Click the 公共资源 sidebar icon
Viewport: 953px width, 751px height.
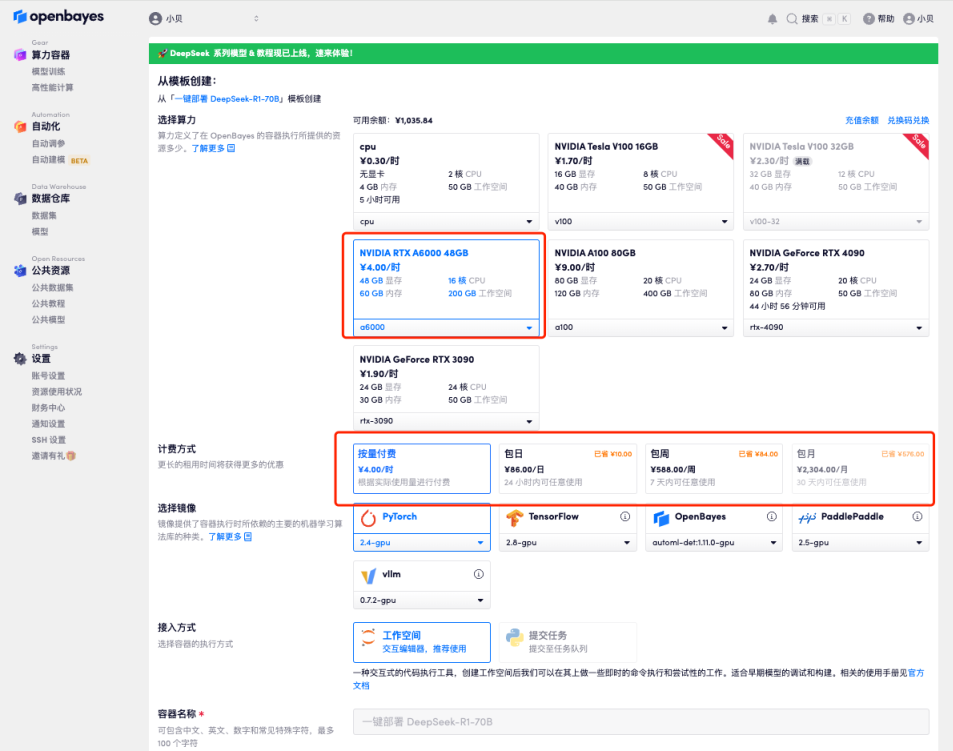point(20,270)
